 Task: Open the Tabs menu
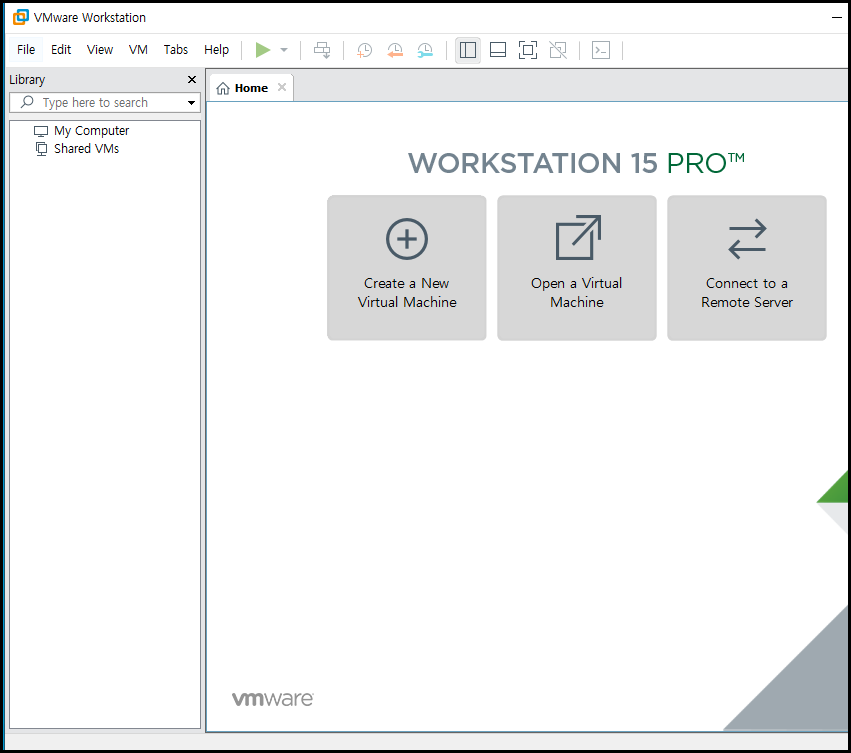pyautogui.click(x=176, y=49)
